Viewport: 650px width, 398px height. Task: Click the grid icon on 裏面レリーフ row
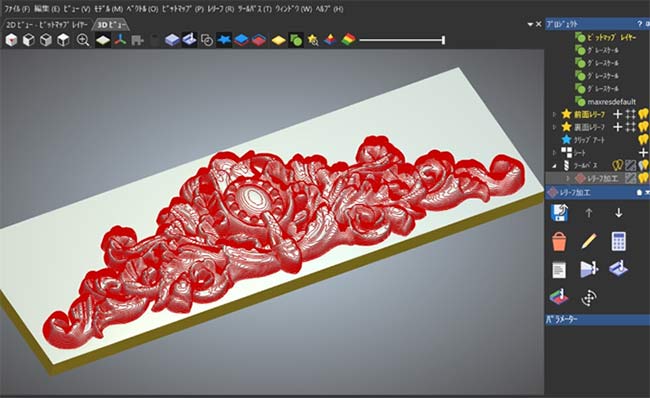(x=631, y=127)
